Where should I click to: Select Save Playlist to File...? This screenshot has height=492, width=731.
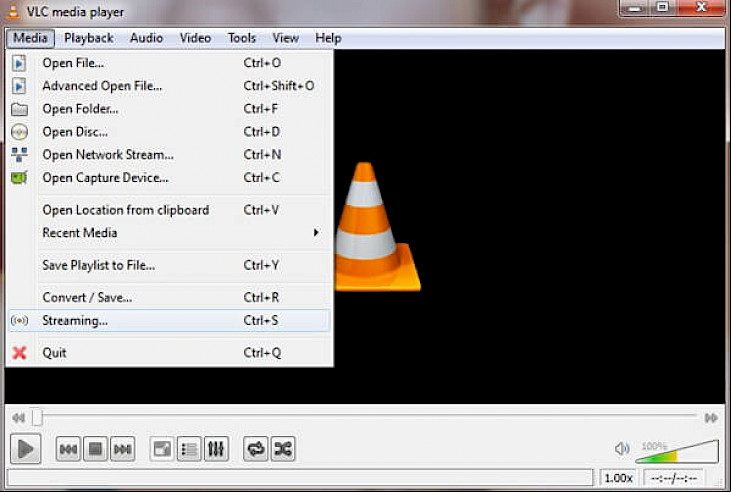[x=169, y=265]
